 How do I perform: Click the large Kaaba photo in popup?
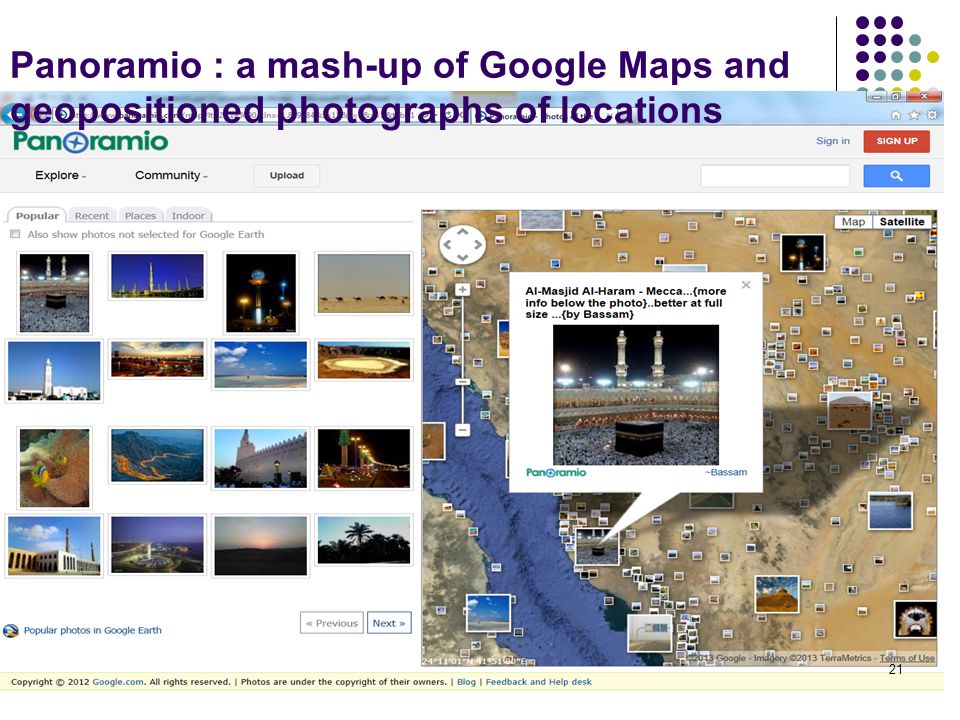pyautogui.click(x=636, y=395)
